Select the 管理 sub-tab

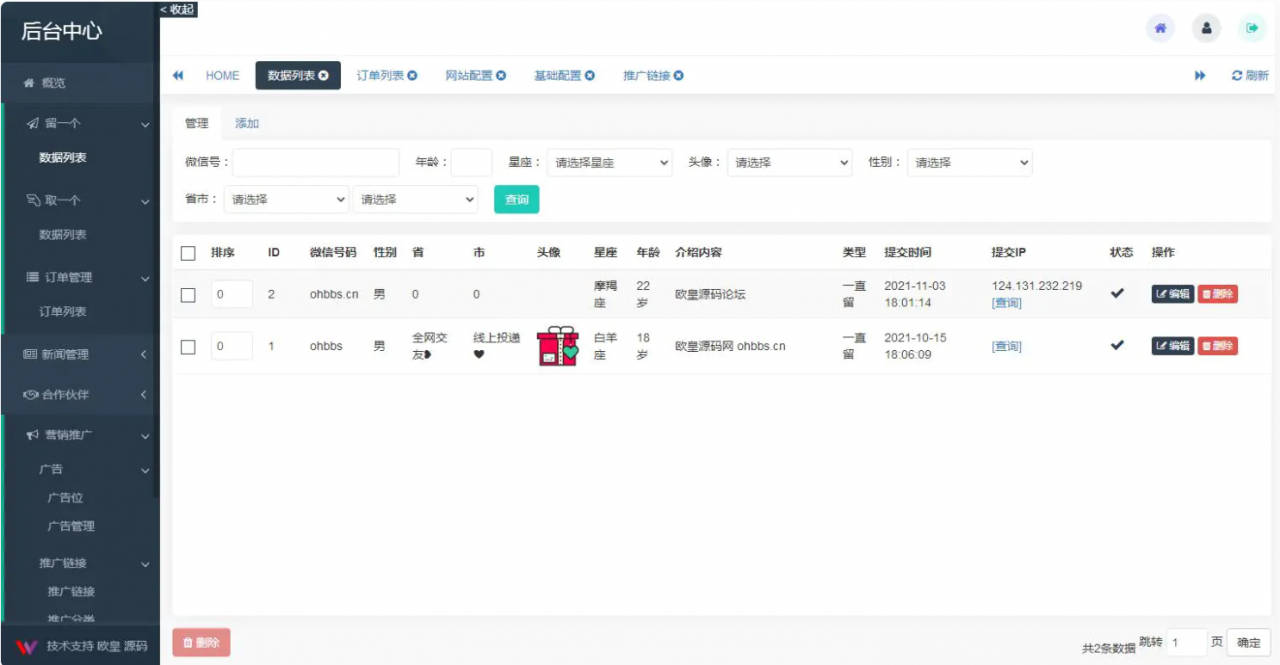197,123
